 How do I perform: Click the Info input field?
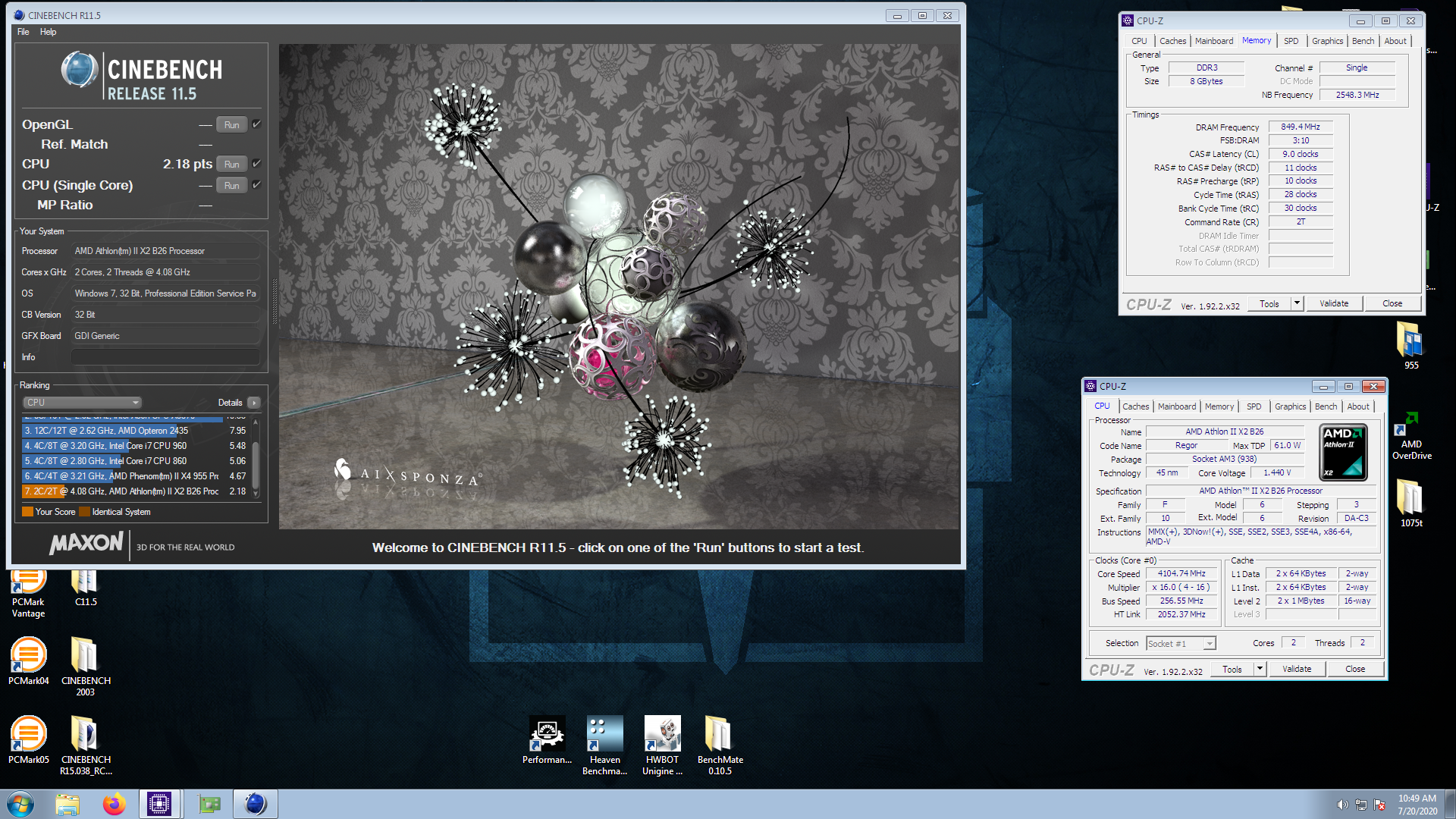tap(165, 357)
